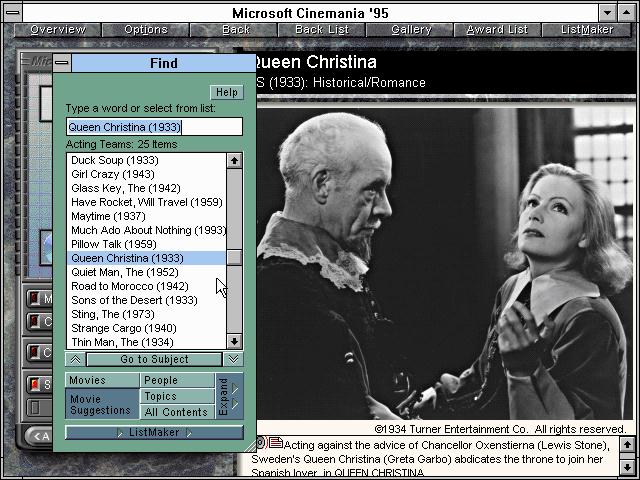
Task: Jump up with double-chevron up button
Action: [x=76, y=359]
